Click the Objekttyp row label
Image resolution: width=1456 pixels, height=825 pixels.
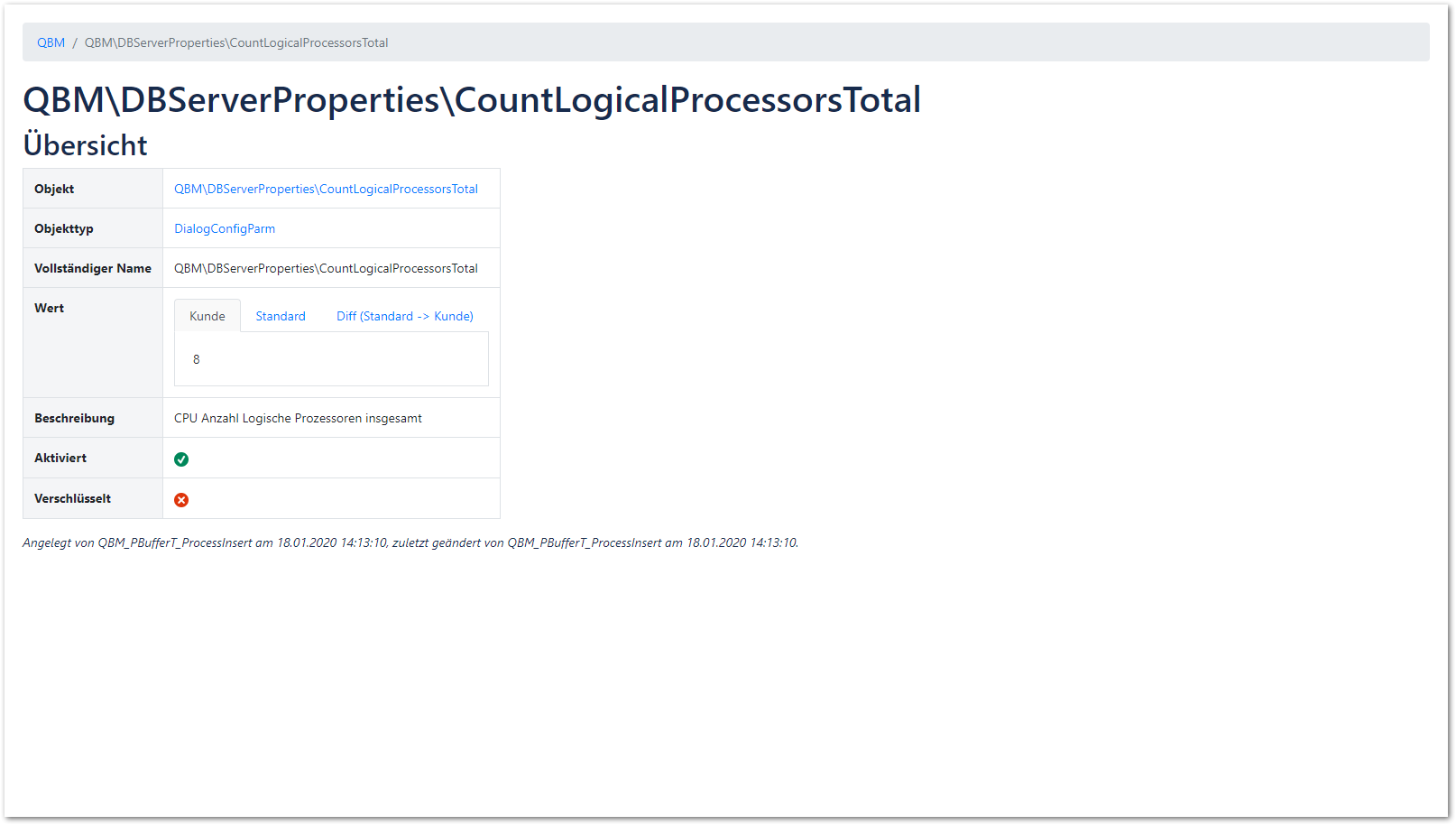64,228
